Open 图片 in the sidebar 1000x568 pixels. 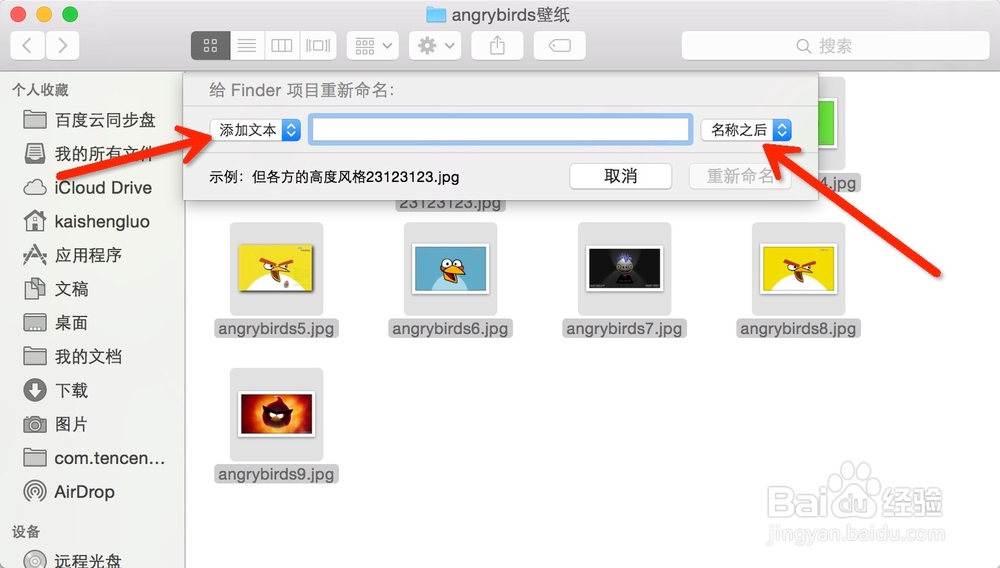click(x=56, y=424)
